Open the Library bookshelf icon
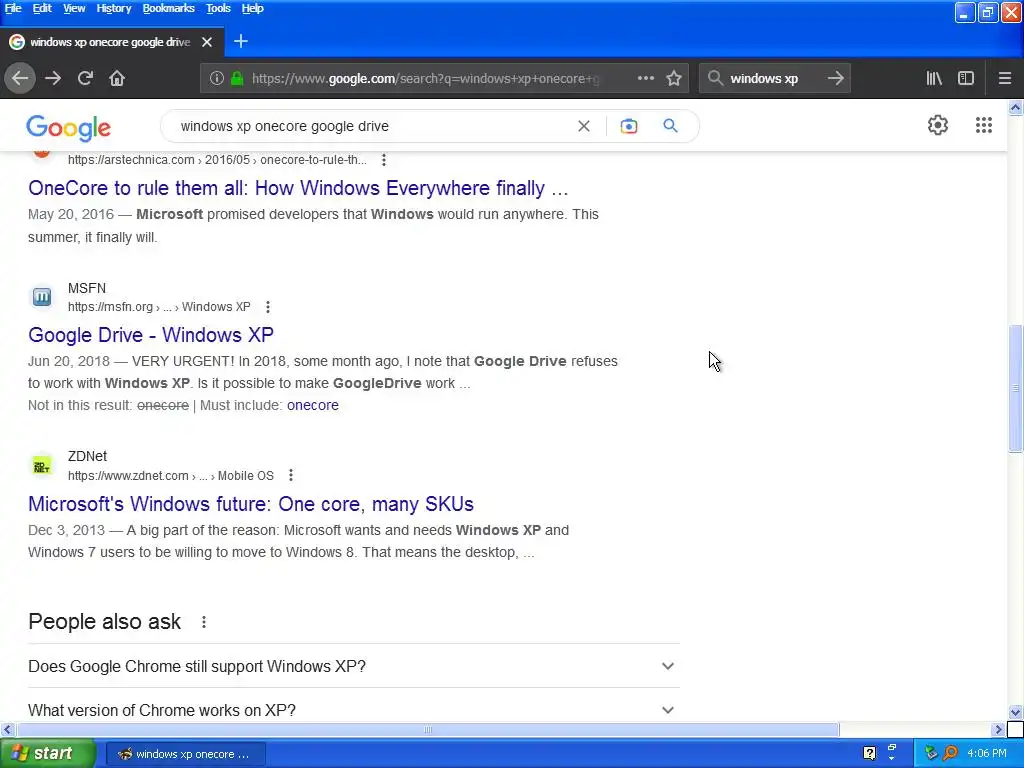The height and width of the screenshot is (768, 1024). coord(934,78)
